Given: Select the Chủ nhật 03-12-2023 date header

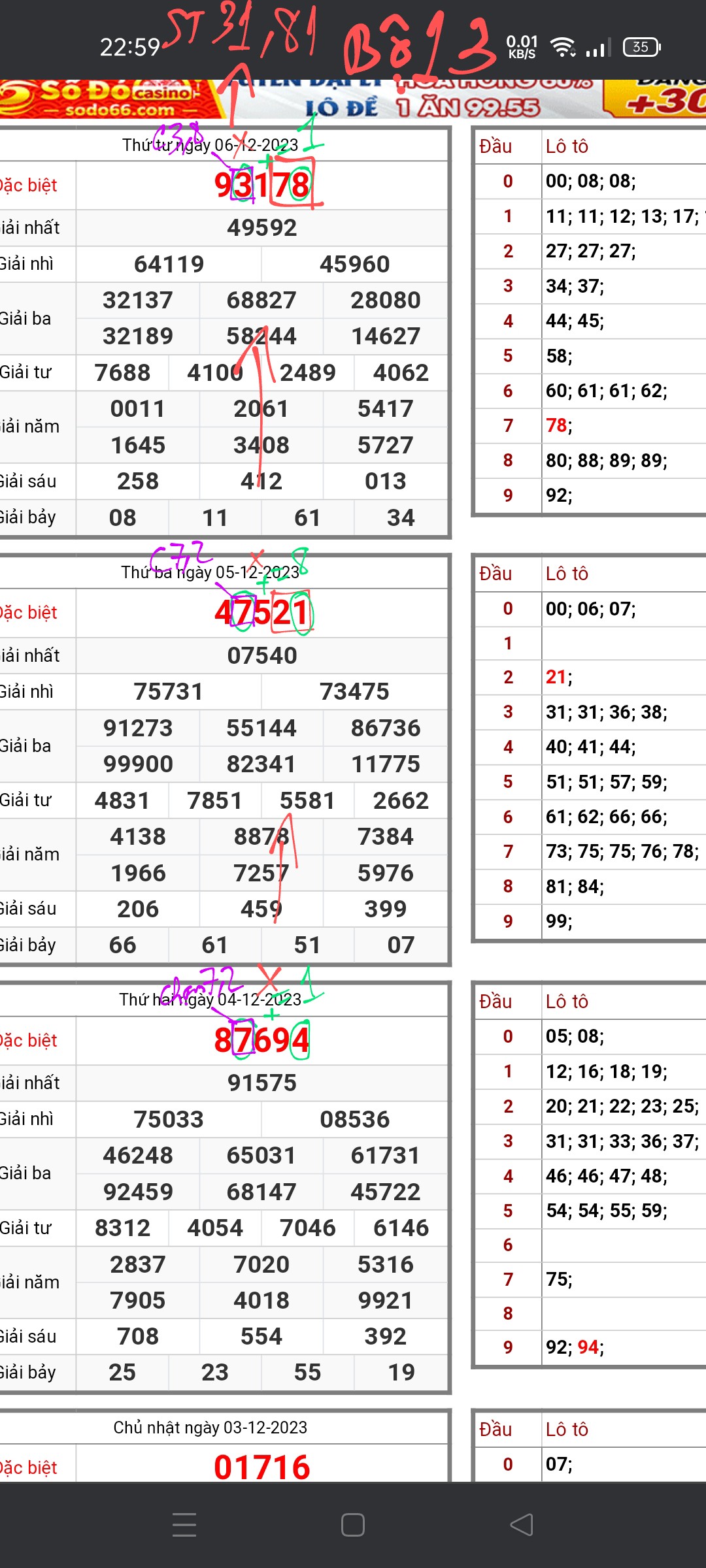Looking at the screenshot, I should (210, 1428).
